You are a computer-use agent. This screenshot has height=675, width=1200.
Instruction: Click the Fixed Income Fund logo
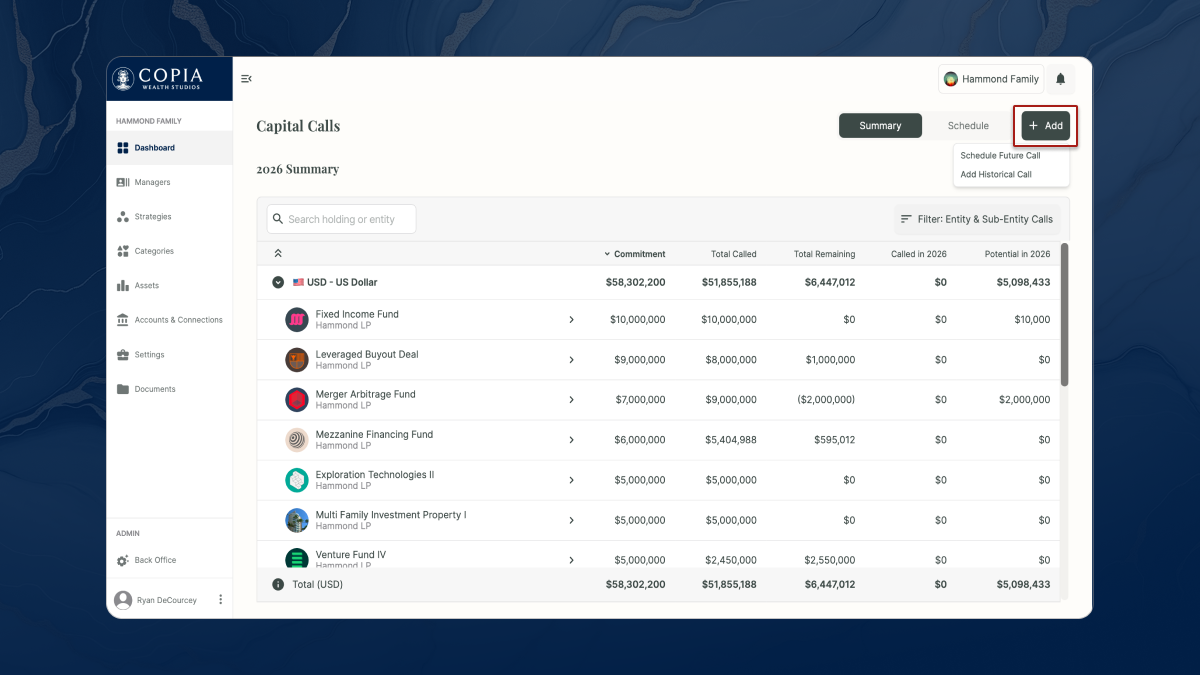pos(296,320)
